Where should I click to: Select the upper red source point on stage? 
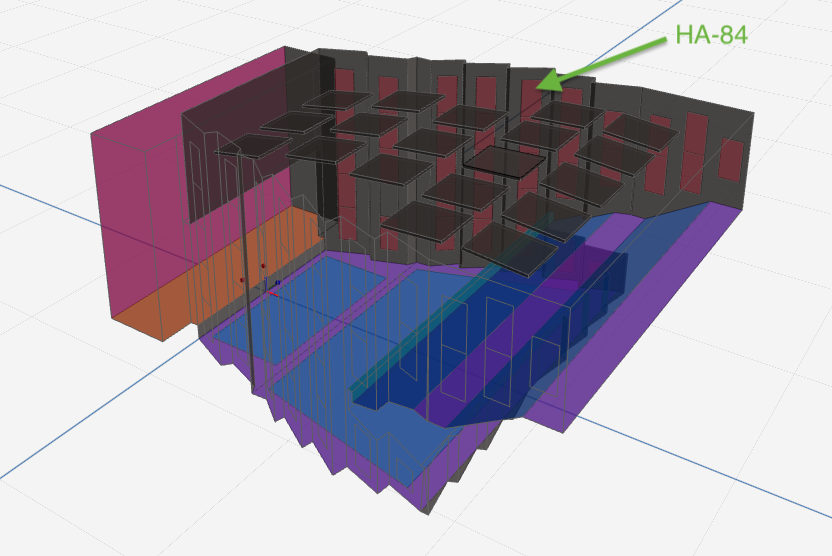263,267
